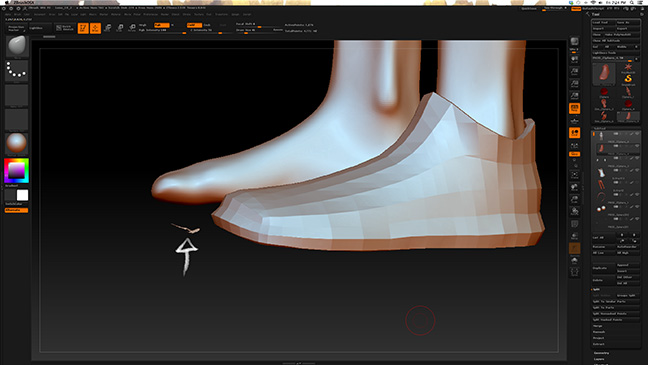This screenshot has height=365, width=648.
Task: Launch Projection Master
Action: click(17, 28)
